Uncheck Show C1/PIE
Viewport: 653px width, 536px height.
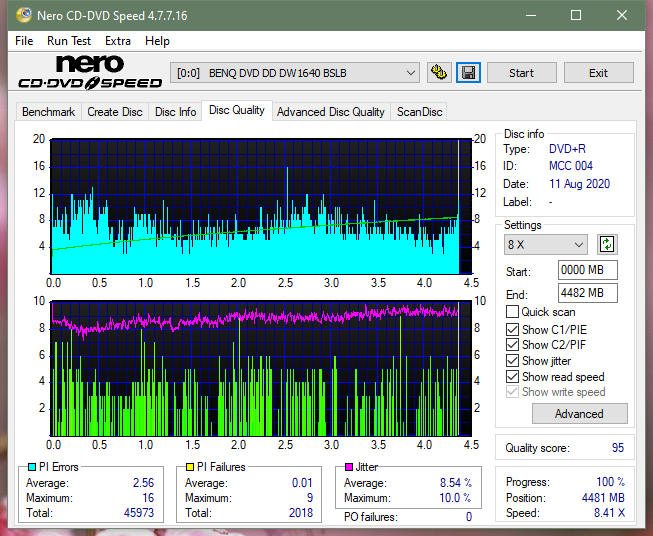coord(512,329)
